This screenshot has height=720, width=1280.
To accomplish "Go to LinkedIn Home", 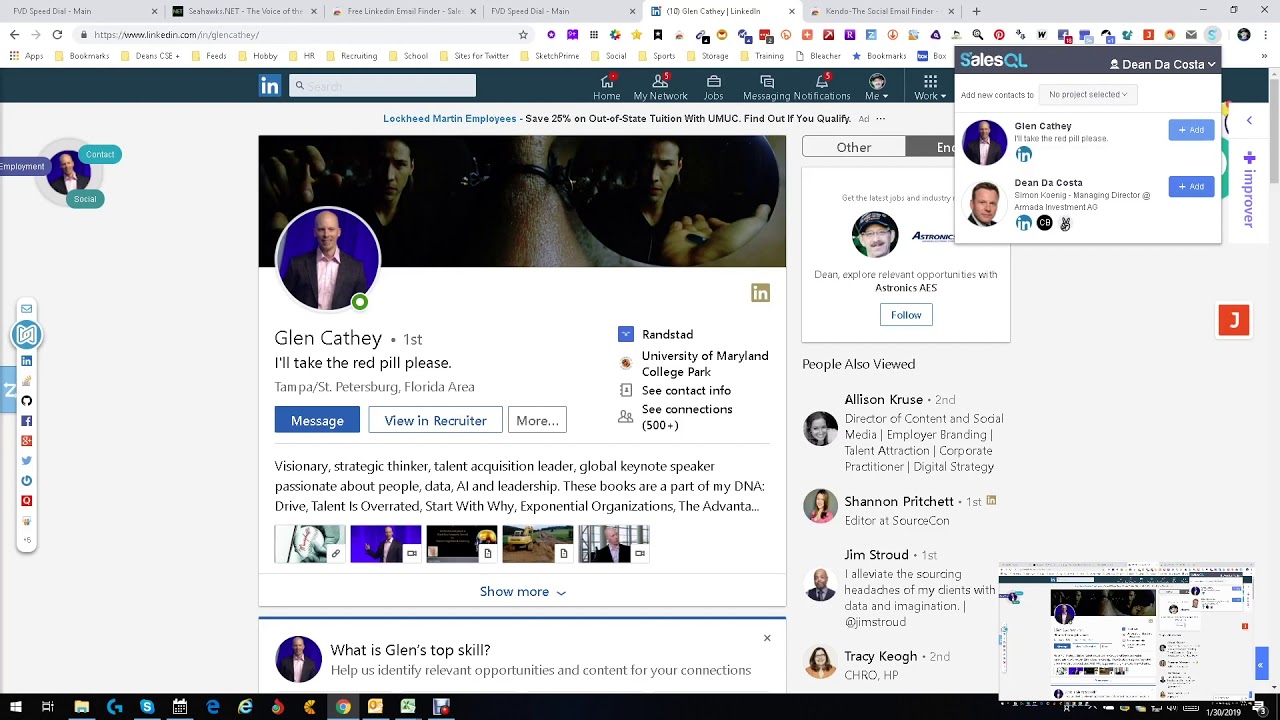I will point(606,87).
